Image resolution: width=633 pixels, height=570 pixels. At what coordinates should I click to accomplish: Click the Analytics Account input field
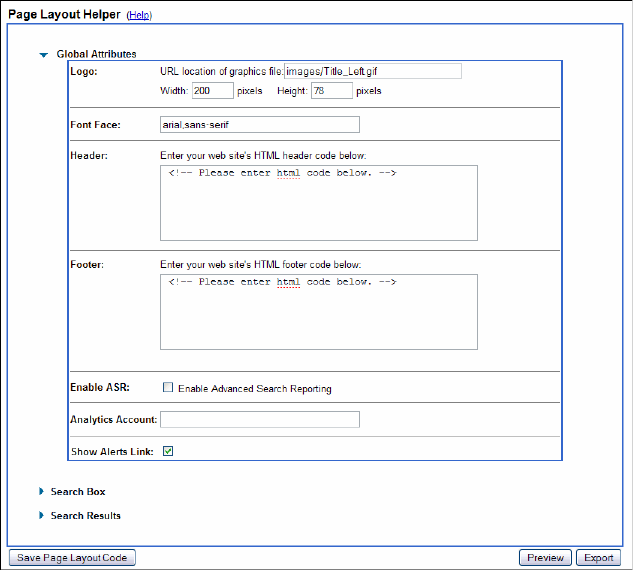pos(259,420)
